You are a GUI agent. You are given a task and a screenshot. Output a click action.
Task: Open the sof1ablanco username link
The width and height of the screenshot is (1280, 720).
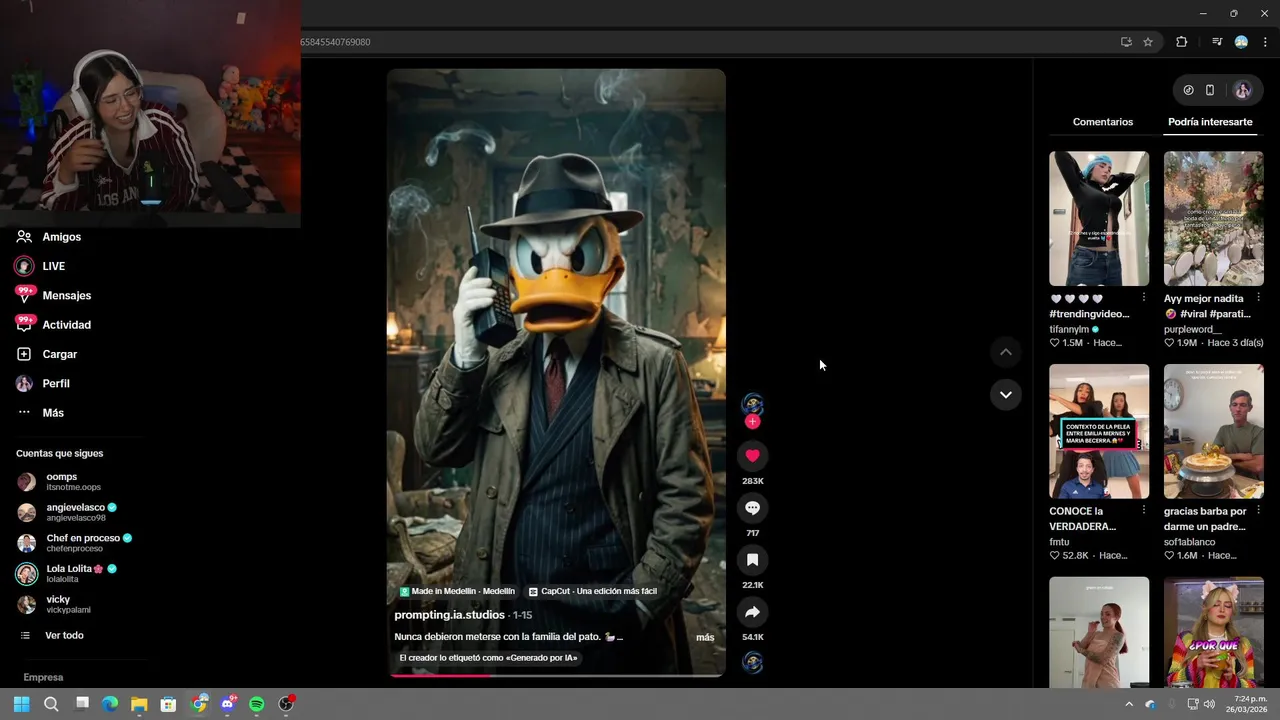pyautogui.click(x=1189, y=542)
